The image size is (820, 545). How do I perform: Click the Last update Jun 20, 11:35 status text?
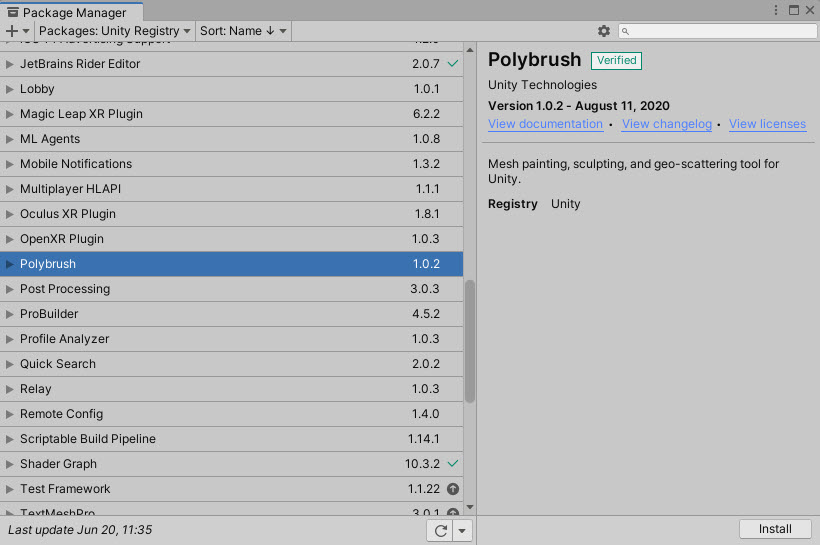80,530
